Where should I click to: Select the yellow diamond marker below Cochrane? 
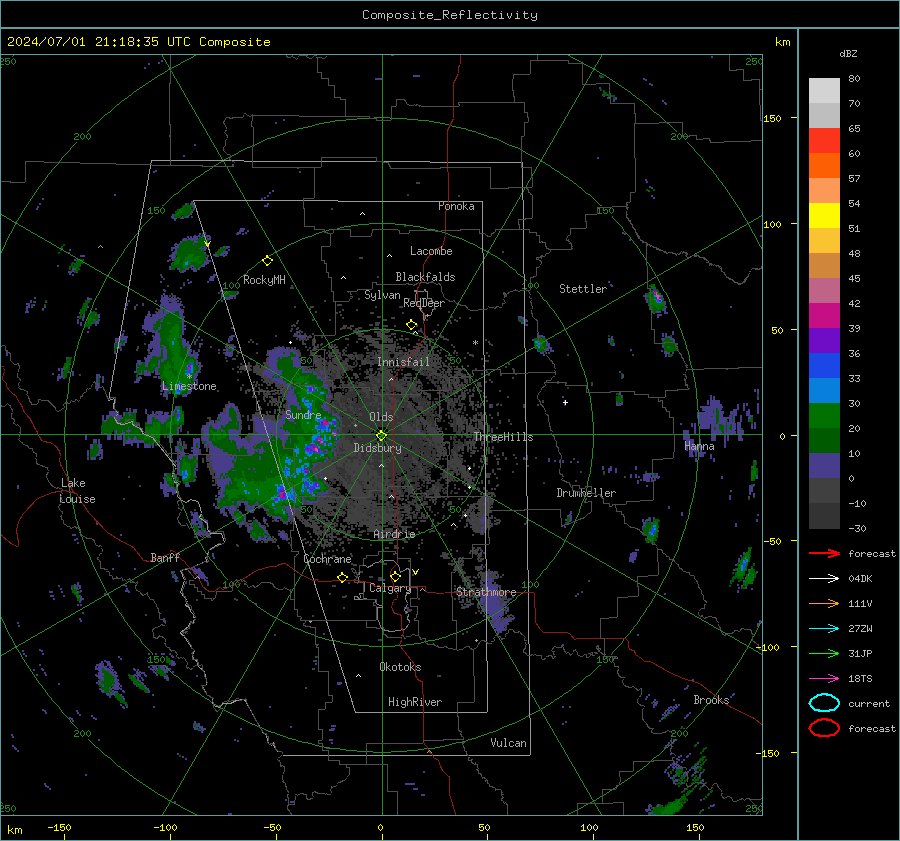(342, 577)
